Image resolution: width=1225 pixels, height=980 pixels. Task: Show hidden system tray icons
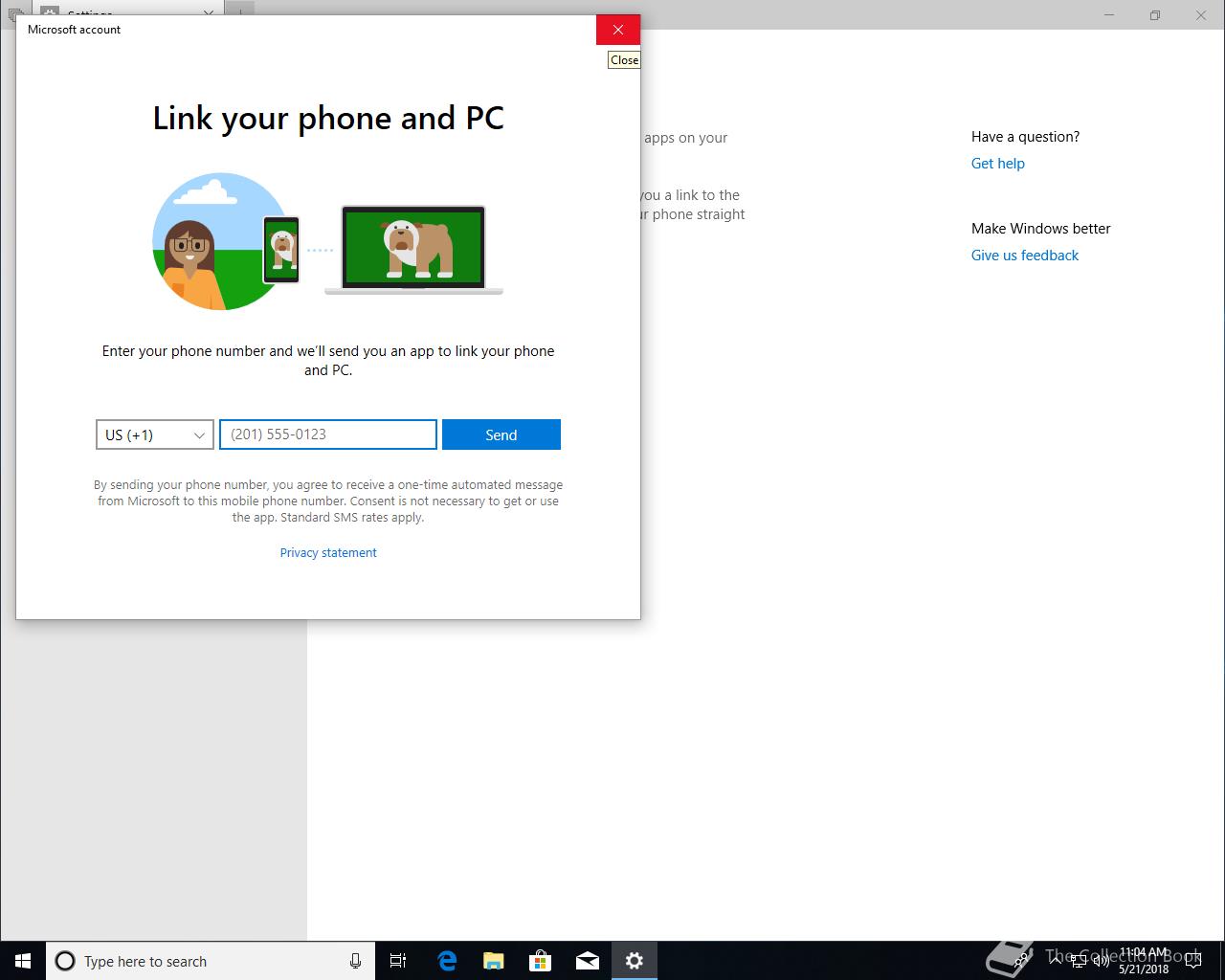tap(1055, 961)
